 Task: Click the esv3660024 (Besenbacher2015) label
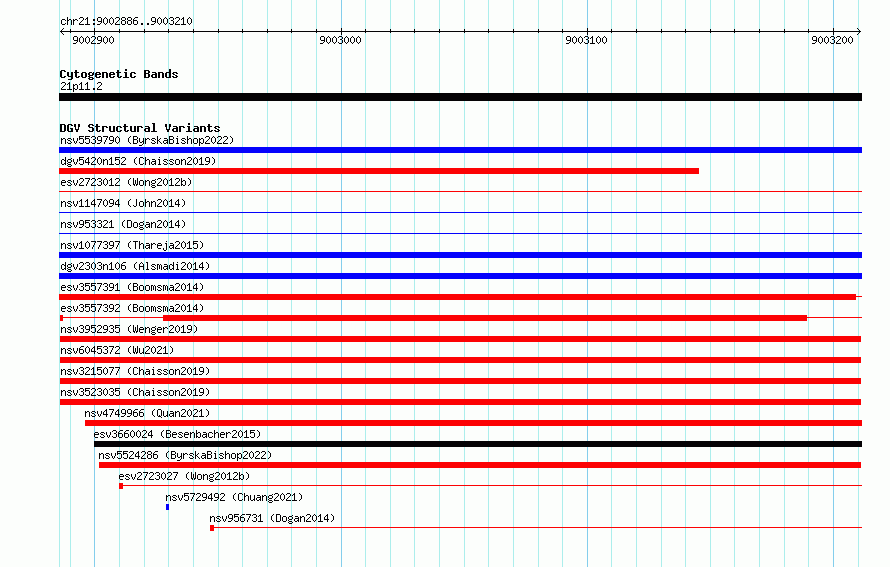177,434
